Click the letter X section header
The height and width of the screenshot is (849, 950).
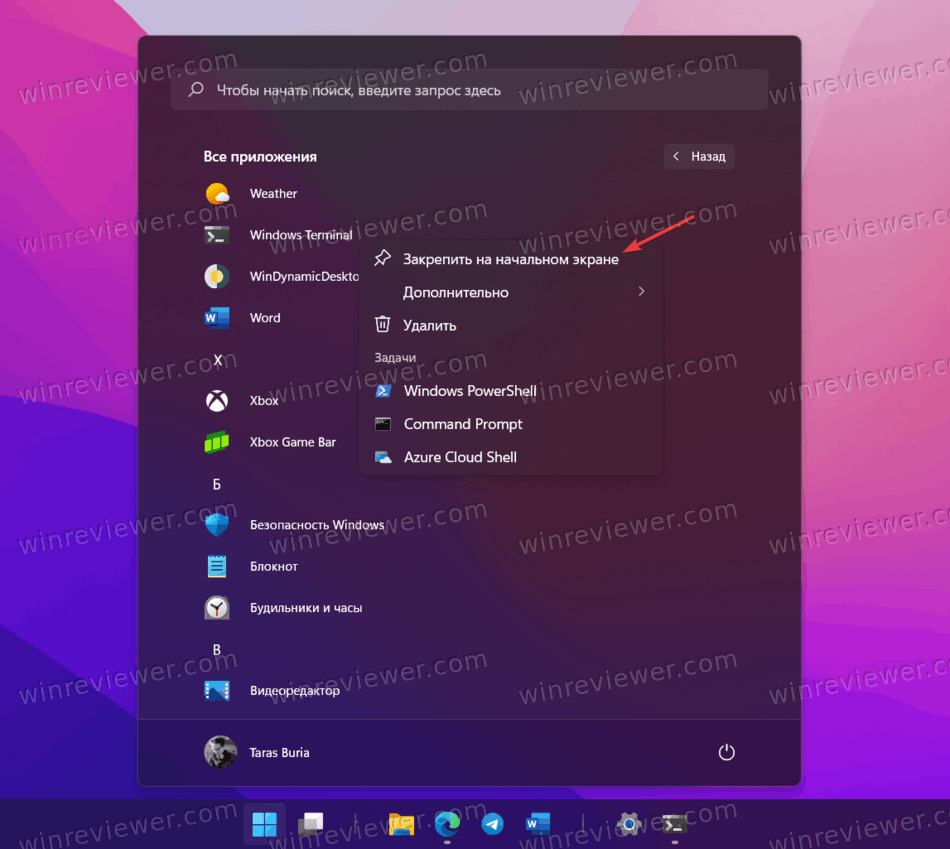(x=218, y=359)
